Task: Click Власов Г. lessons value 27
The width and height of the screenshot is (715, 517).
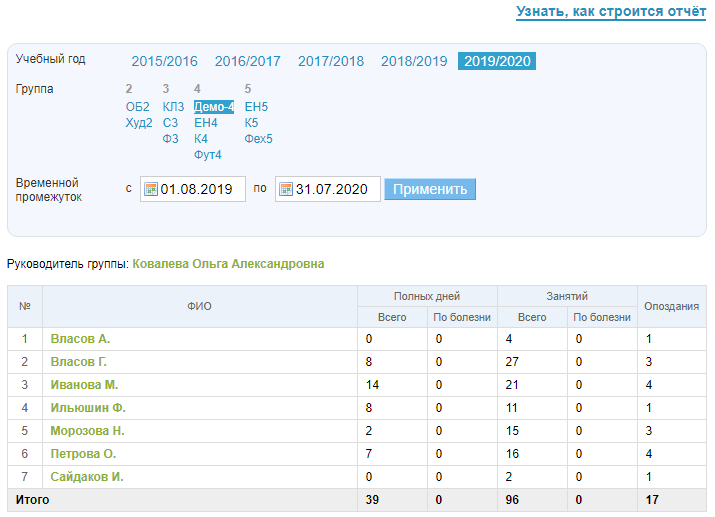Action: tap(512, 362)
